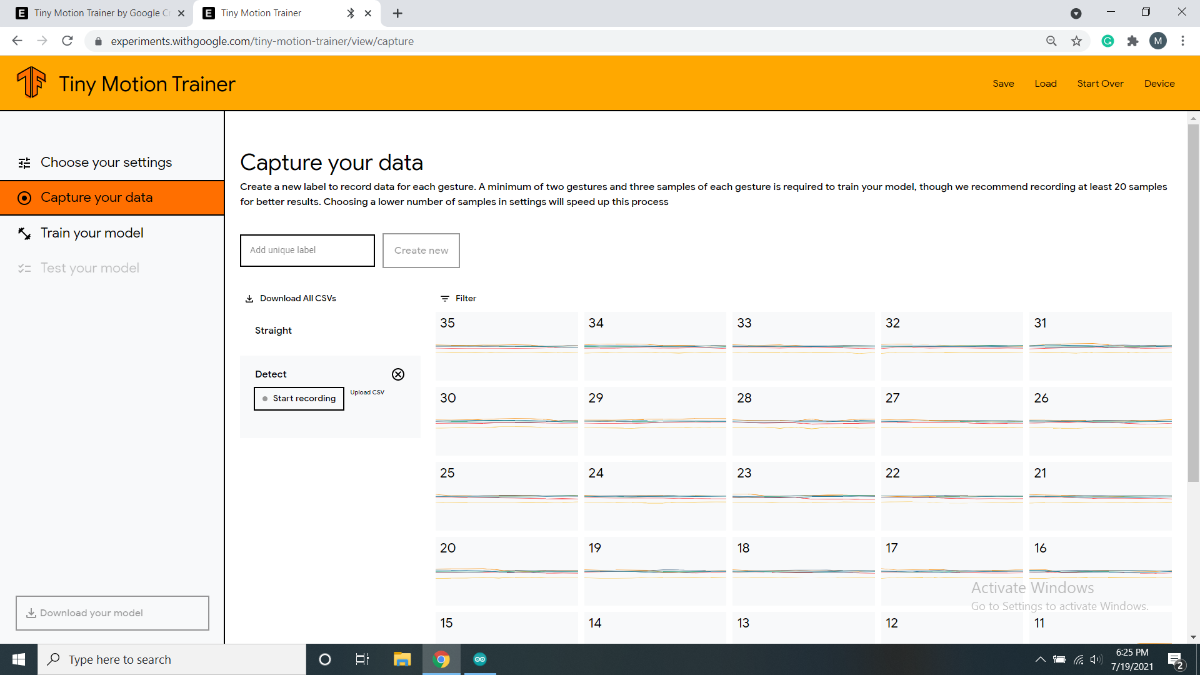Screen dimensions: 1200x675
Task: Remove the Detect label with the X icon
Action: pyautogui.click(x=398, y=374)
